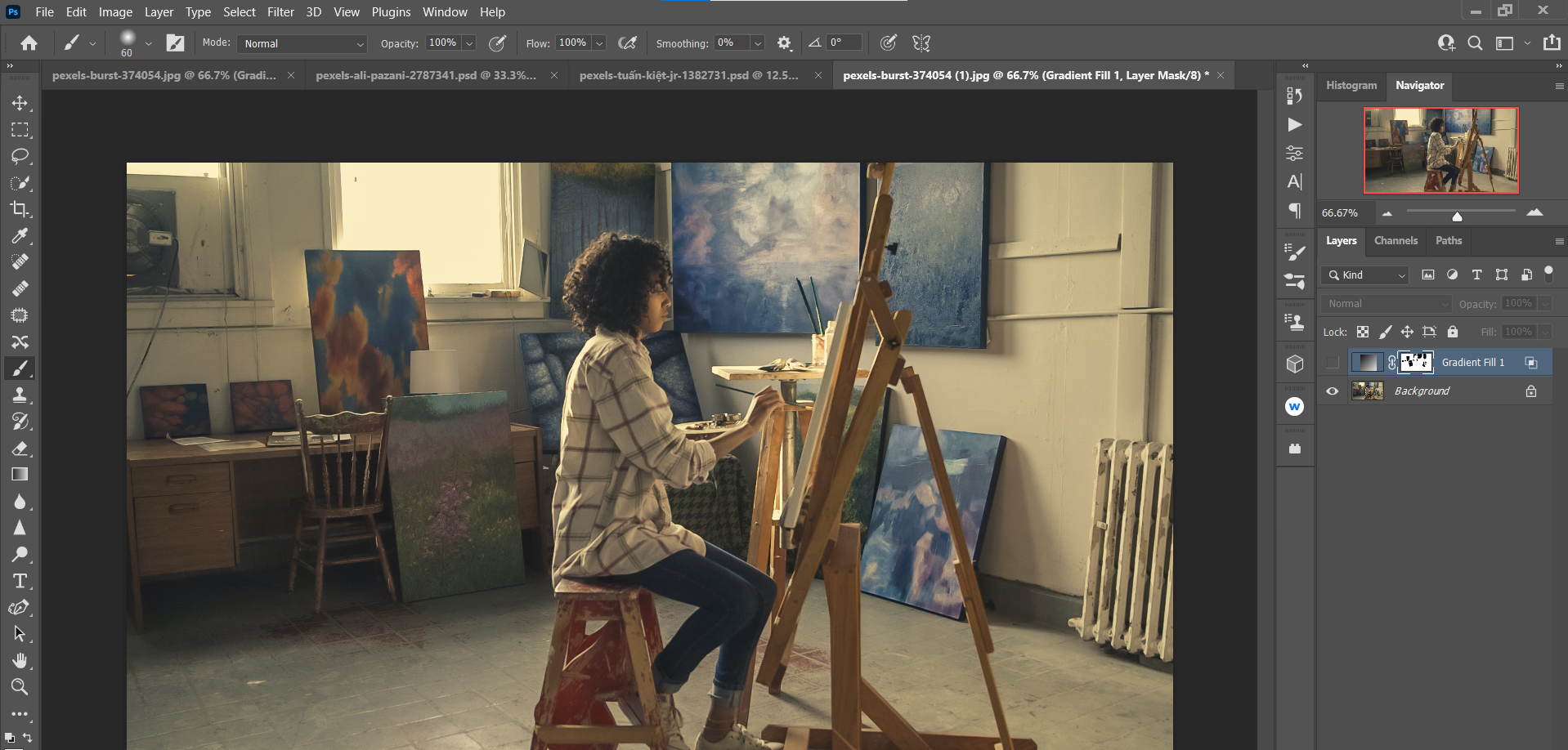Activate the Zoom tool
Image resolution: width=1568 pixels, height=750 pixels.
click(x=20, y=687)
